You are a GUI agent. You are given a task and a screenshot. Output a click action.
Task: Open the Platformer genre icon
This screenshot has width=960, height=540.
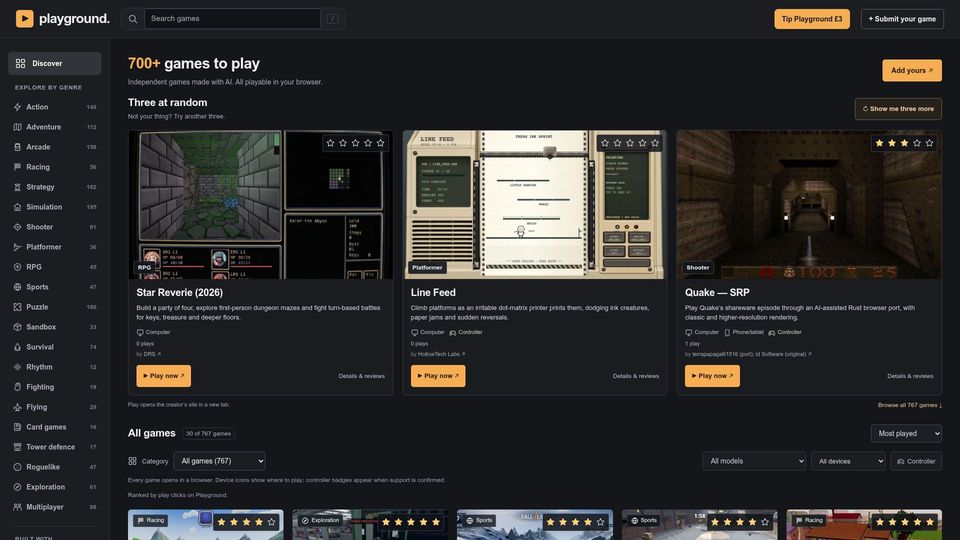click(17, 247)
